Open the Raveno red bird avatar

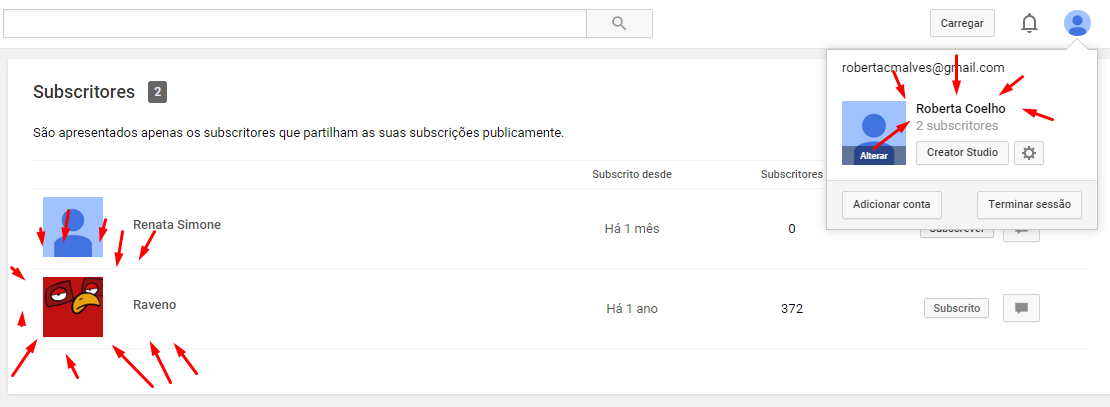(x=73, y=307)
